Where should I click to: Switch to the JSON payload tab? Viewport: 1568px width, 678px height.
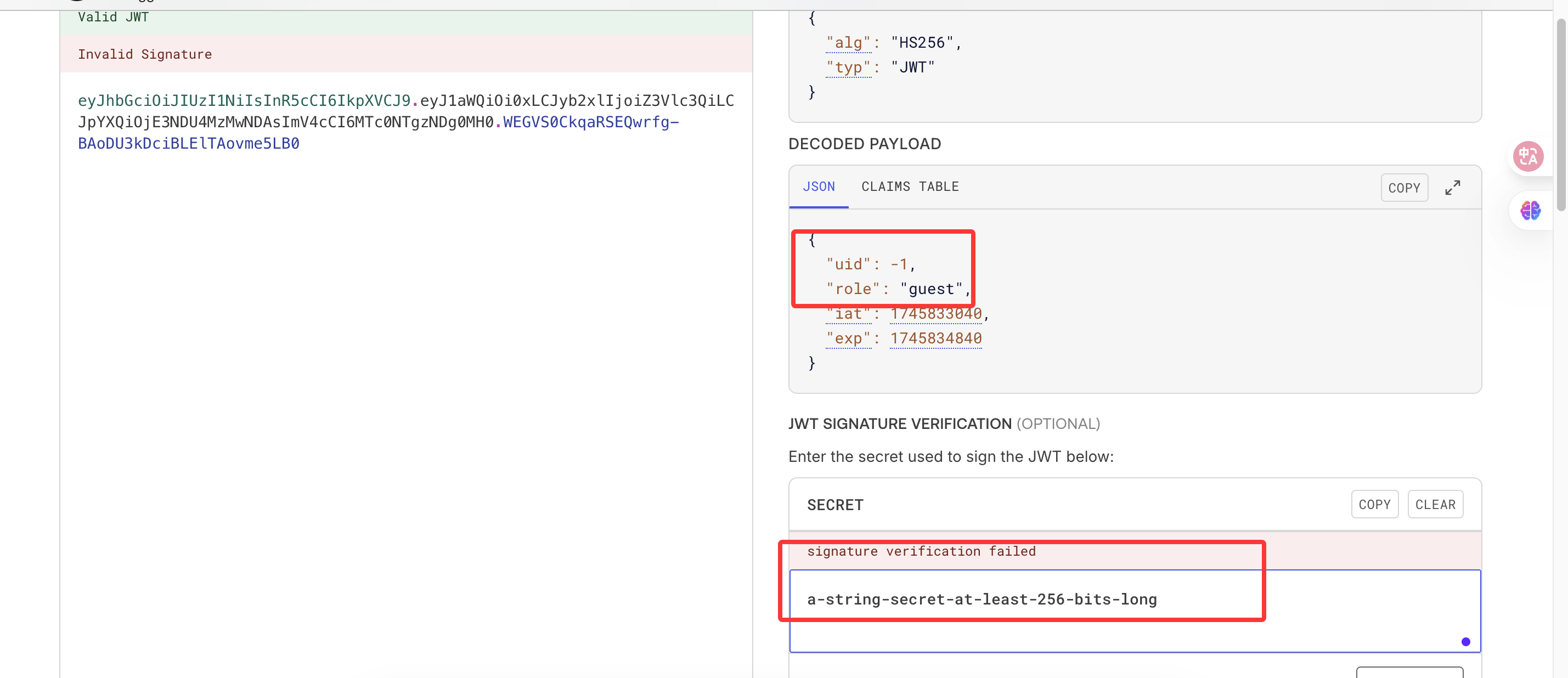pyautogui.click(x=818, y=187)
